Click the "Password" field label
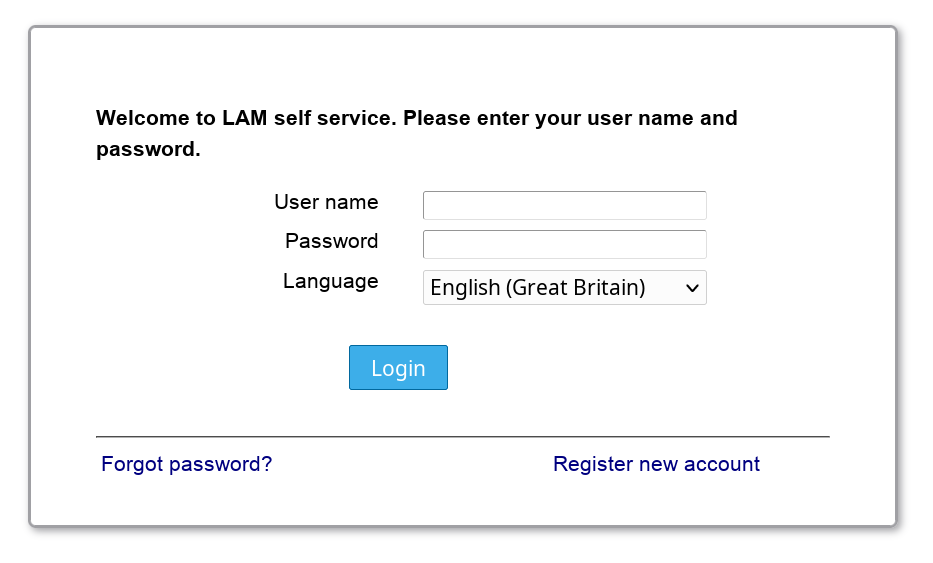The height and width of the screenshot is (563, 933). [331, 241]
